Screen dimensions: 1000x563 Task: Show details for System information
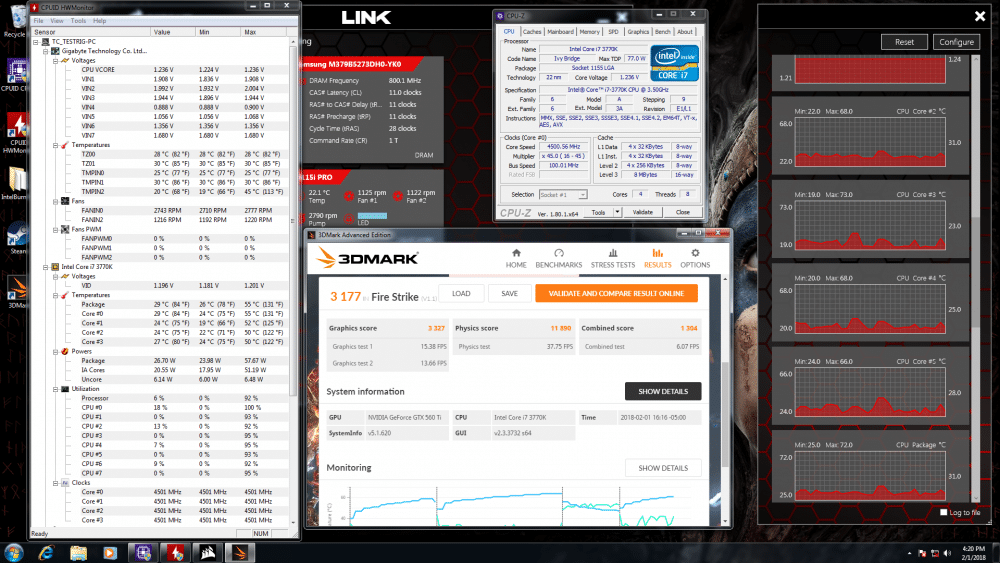663,391
